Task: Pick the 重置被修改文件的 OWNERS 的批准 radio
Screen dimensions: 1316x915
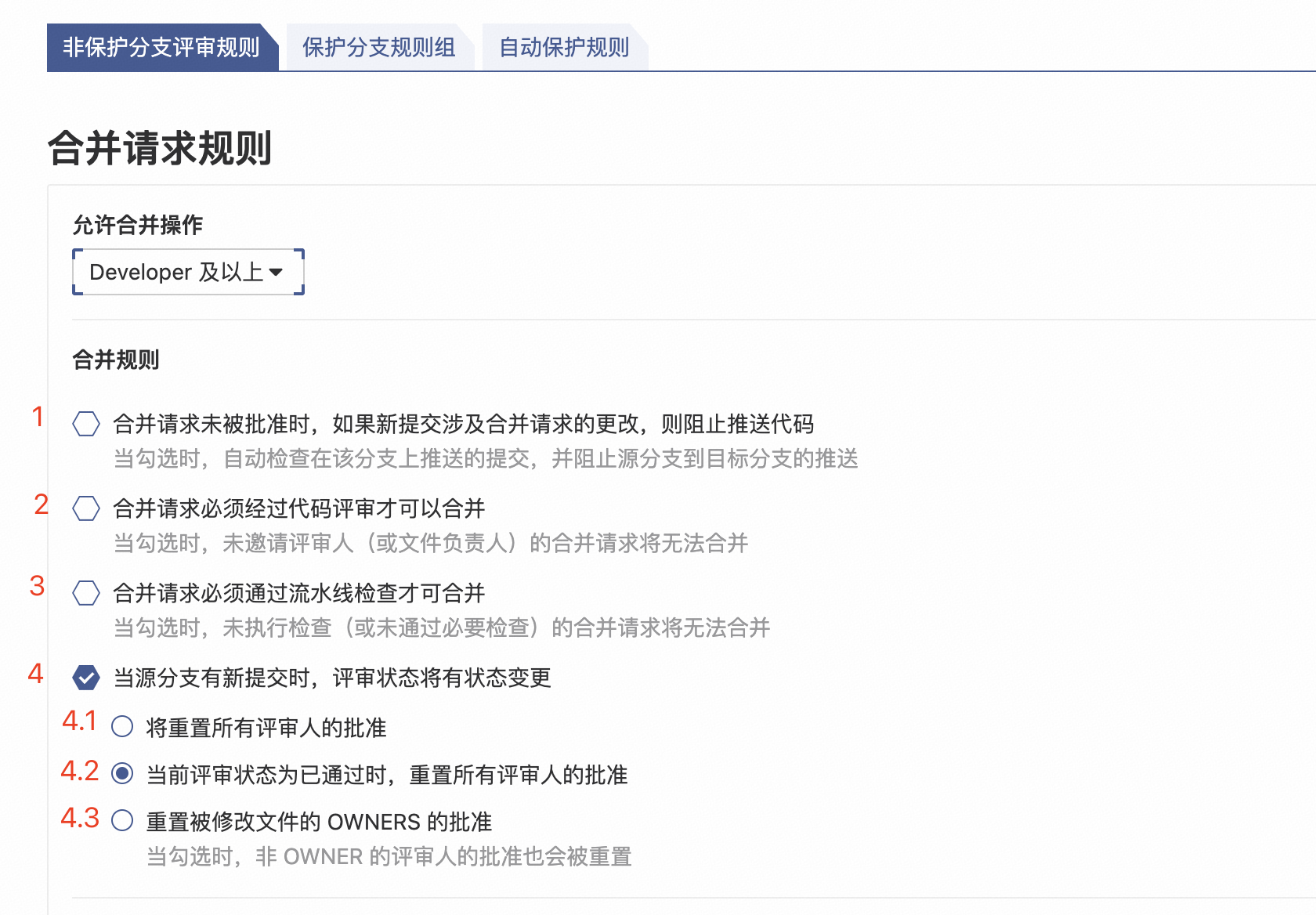Action: (122, 821)
